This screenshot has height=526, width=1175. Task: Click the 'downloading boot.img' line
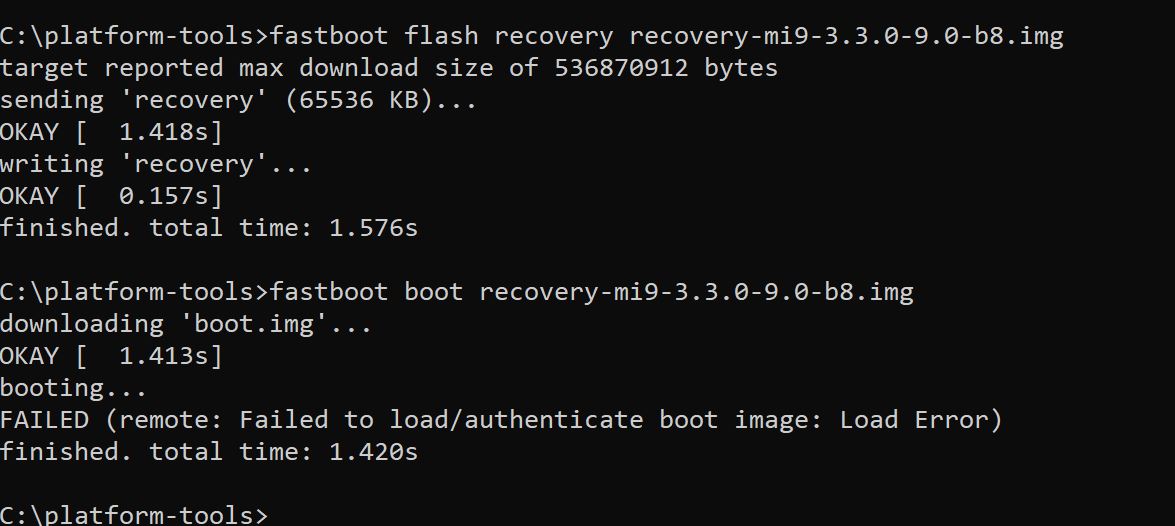pyautogui.click(x=186, y=324)
